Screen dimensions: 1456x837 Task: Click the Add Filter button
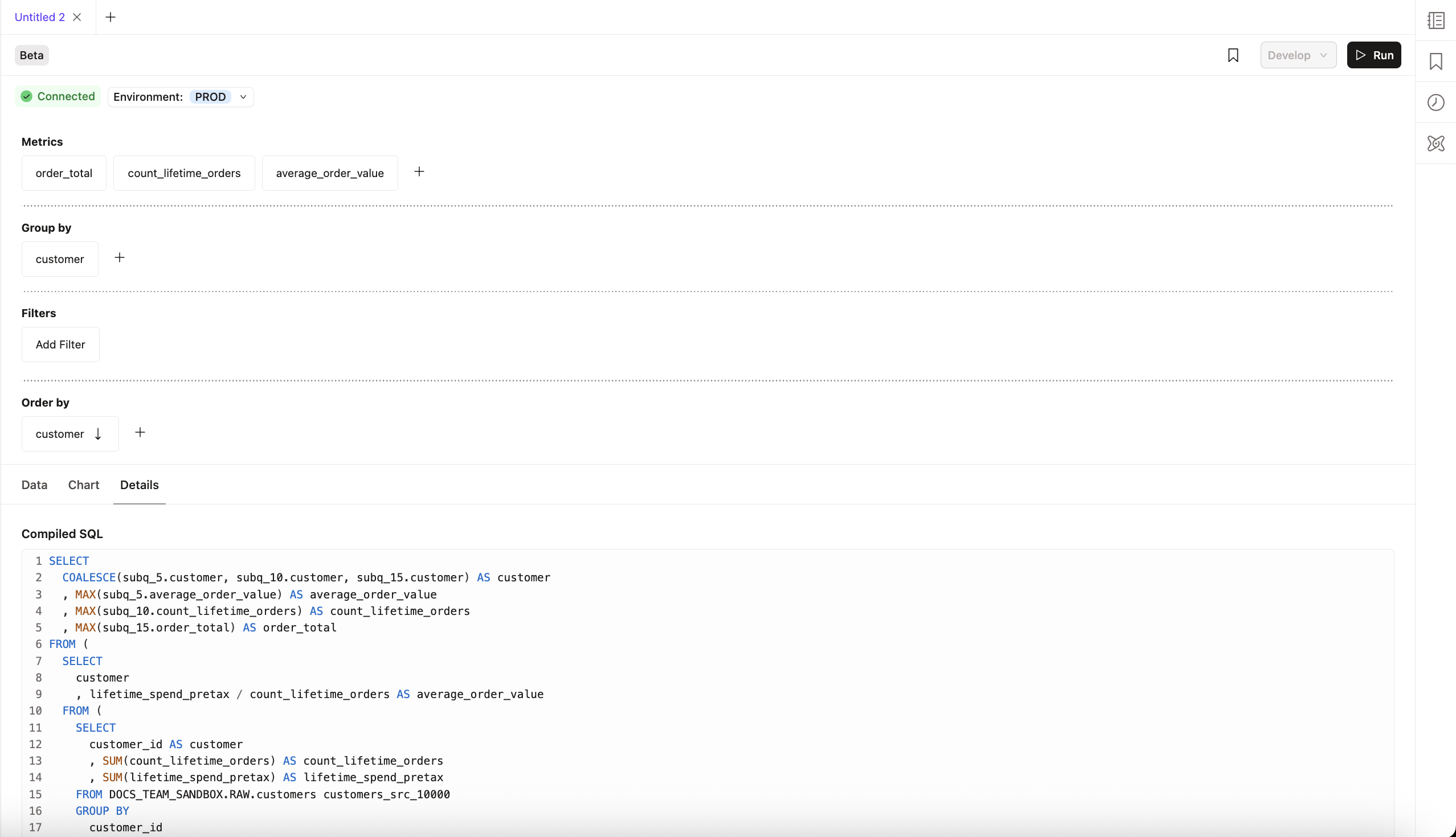60,344
